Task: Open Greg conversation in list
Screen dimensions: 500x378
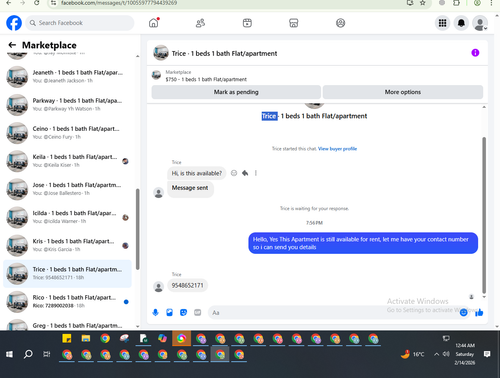Action: 67,325
